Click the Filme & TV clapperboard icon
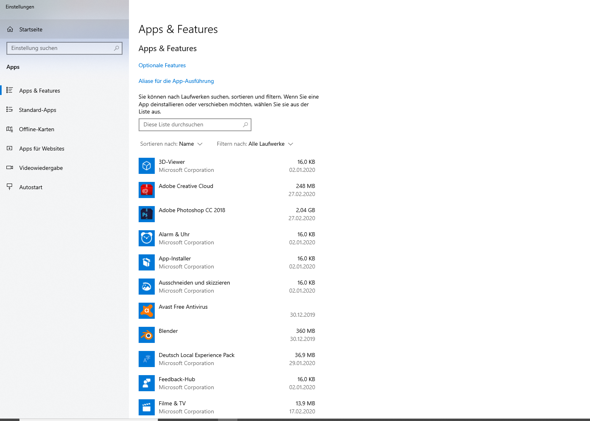The width and height of the screenshot is (590, 421). click(x=146, y=407)
